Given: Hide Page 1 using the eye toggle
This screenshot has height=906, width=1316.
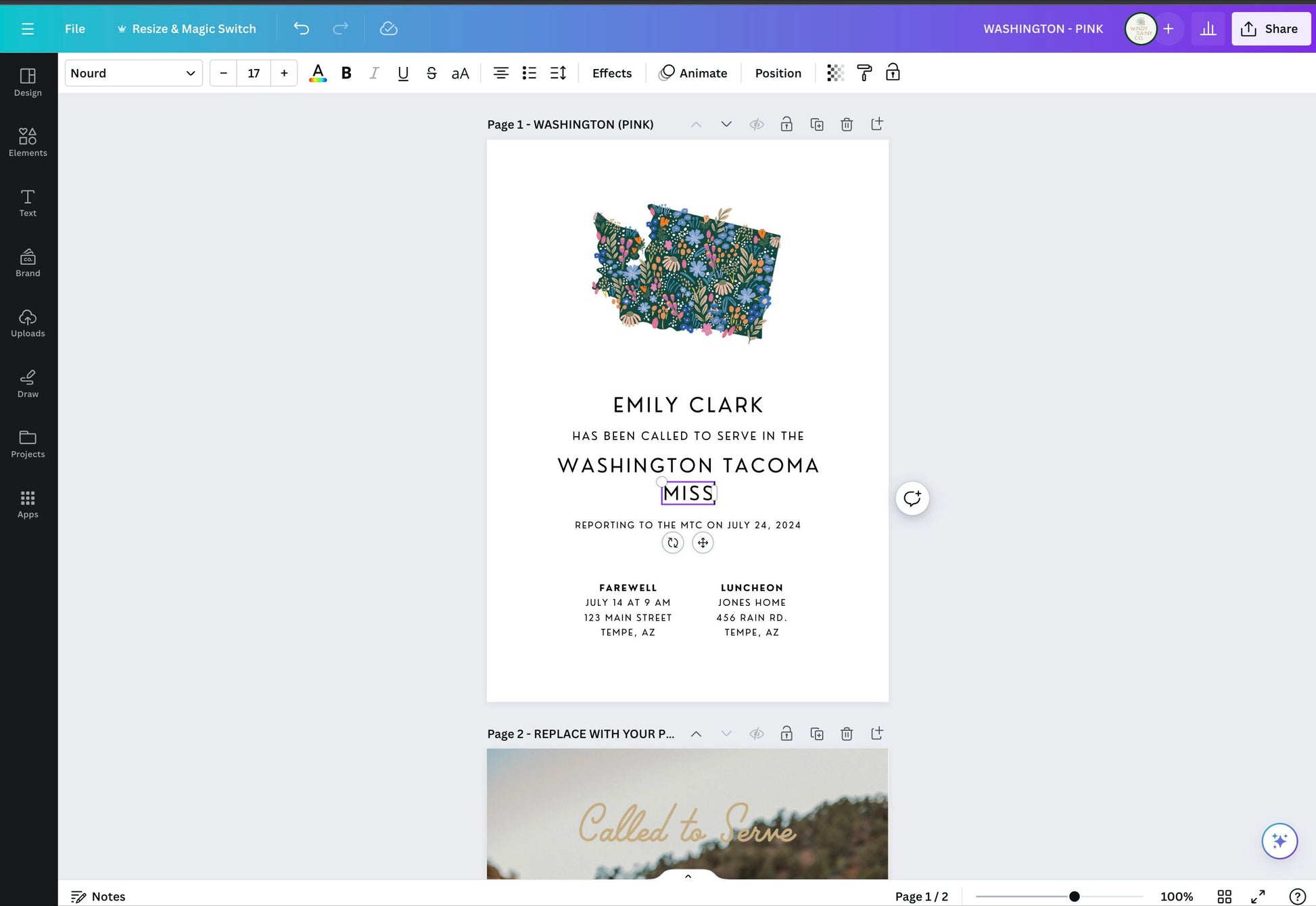Looking at the screenshot, I should [x=757, y=124].
